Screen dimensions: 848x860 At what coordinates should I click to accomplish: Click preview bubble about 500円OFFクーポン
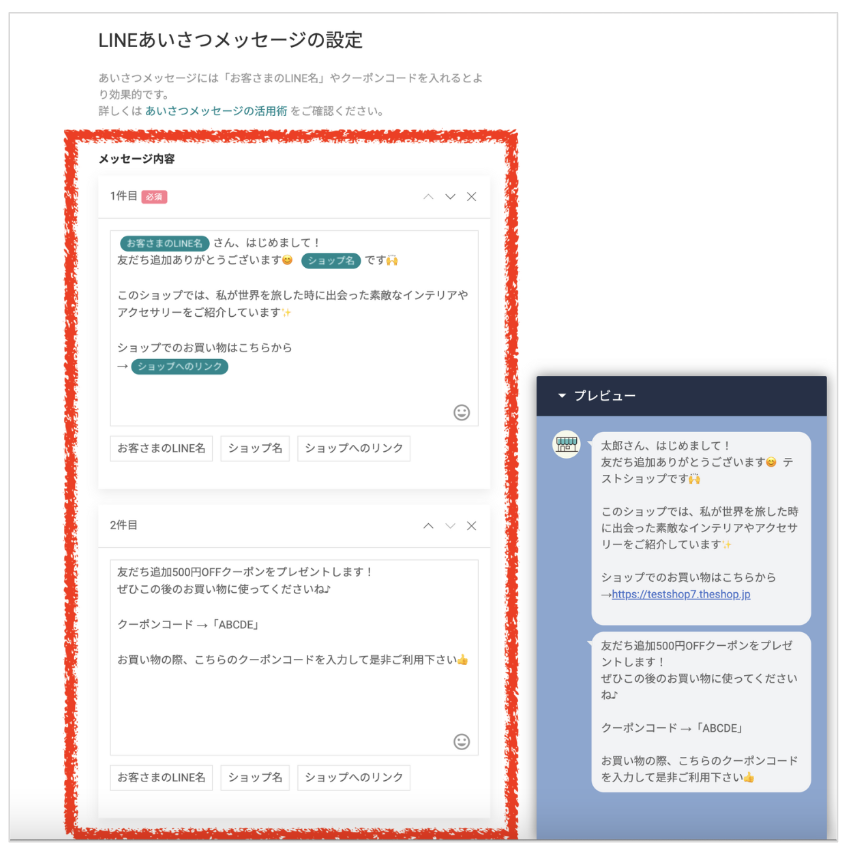click(x=700, y=712)
